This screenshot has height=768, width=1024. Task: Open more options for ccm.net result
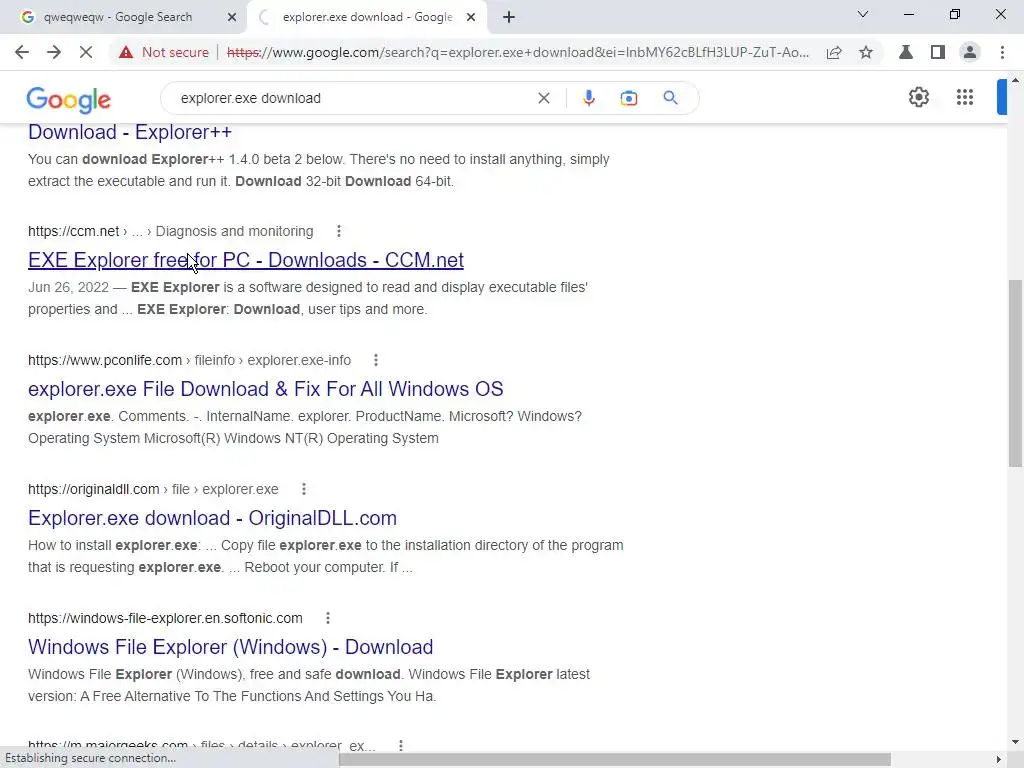point(338,231)
